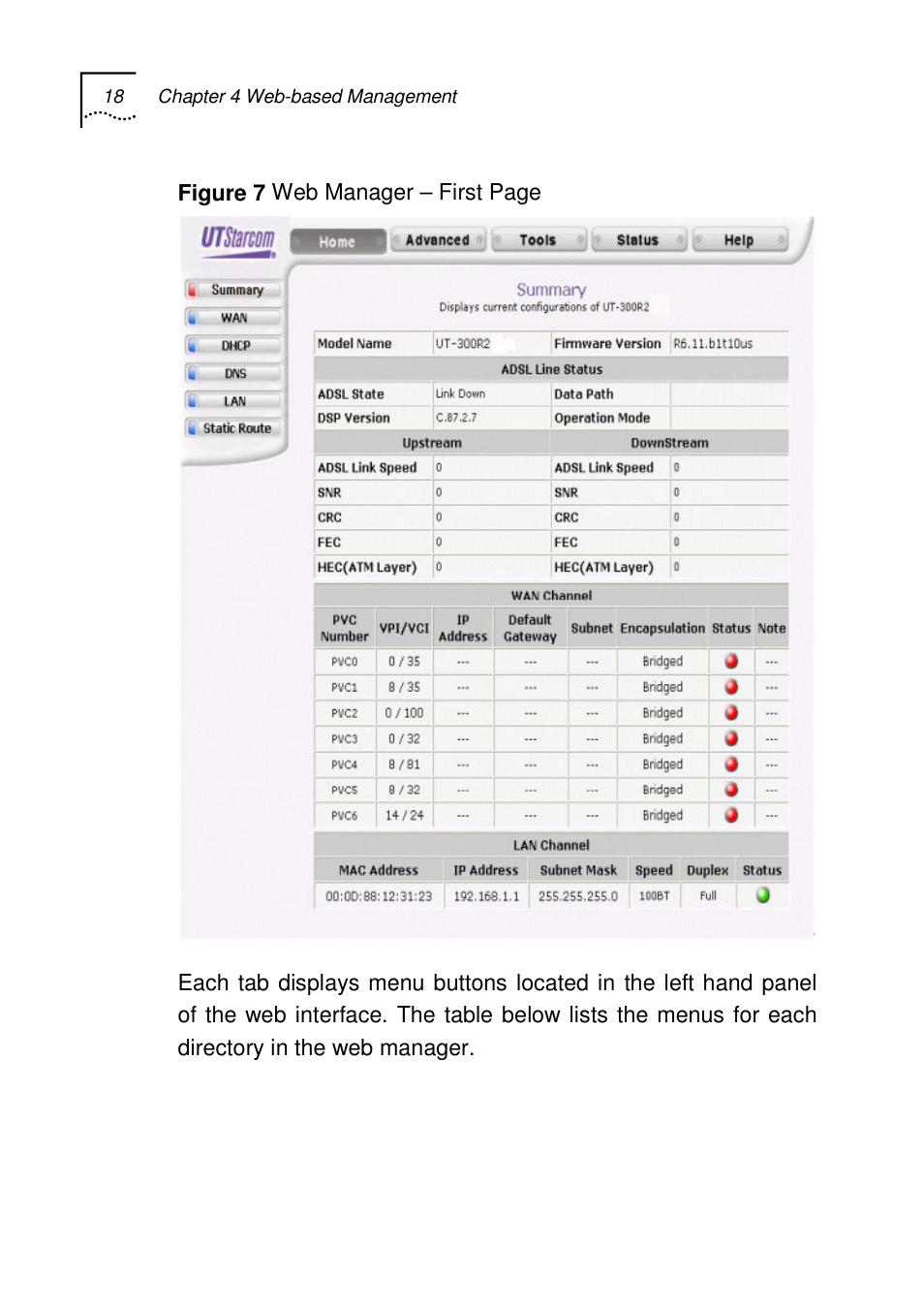
Task: Click VPI/VCI value 0 / 32
Action: [x=404, y=739]
